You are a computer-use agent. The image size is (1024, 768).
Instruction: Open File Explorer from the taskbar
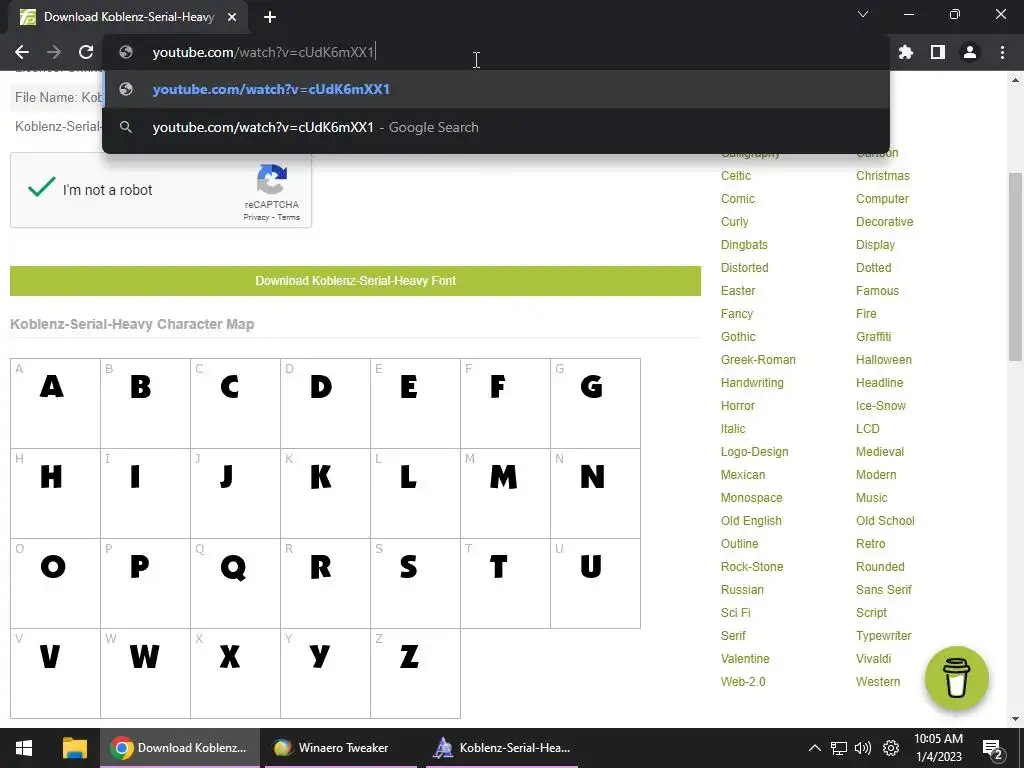74,748
